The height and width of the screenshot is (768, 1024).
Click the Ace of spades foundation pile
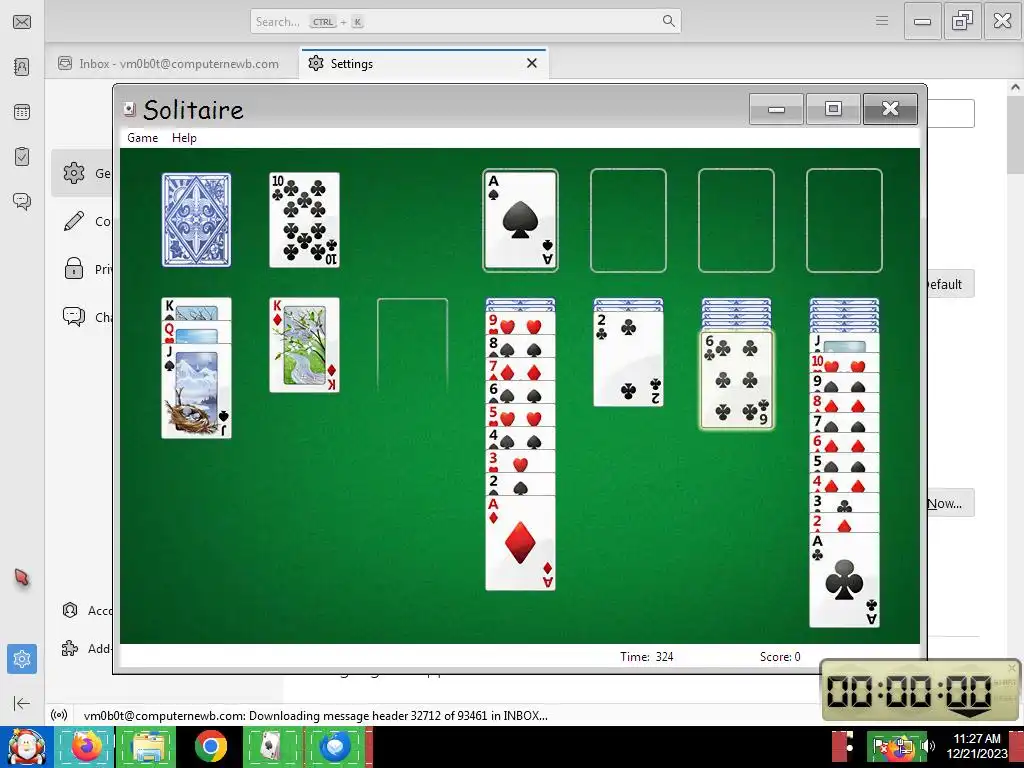tap(520, 220)
